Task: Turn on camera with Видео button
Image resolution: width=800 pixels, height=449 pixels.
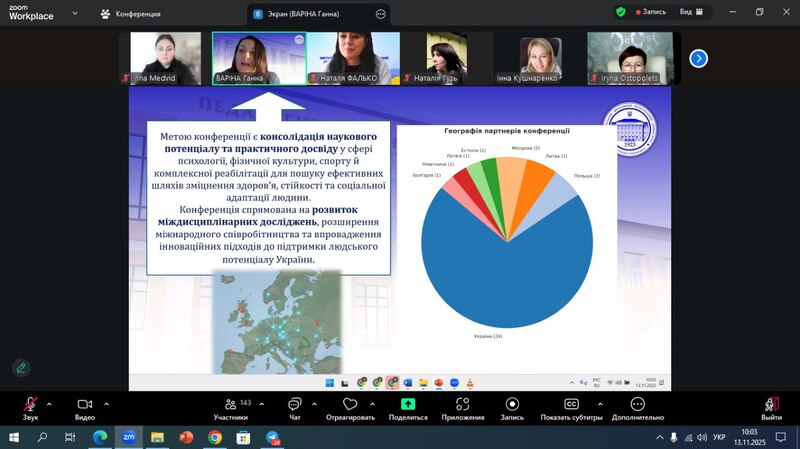Action: coord(85,404)
